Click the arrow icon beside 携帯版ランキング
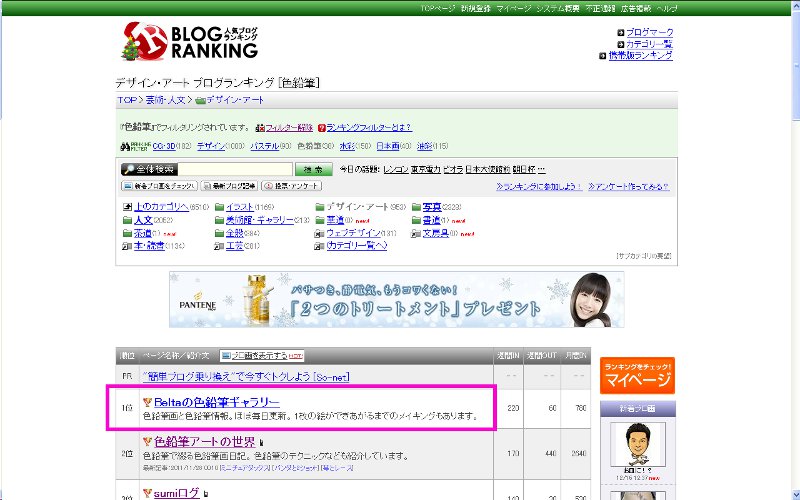The width and height of the screenshot is (800, 500). click(x=601, y=56)
